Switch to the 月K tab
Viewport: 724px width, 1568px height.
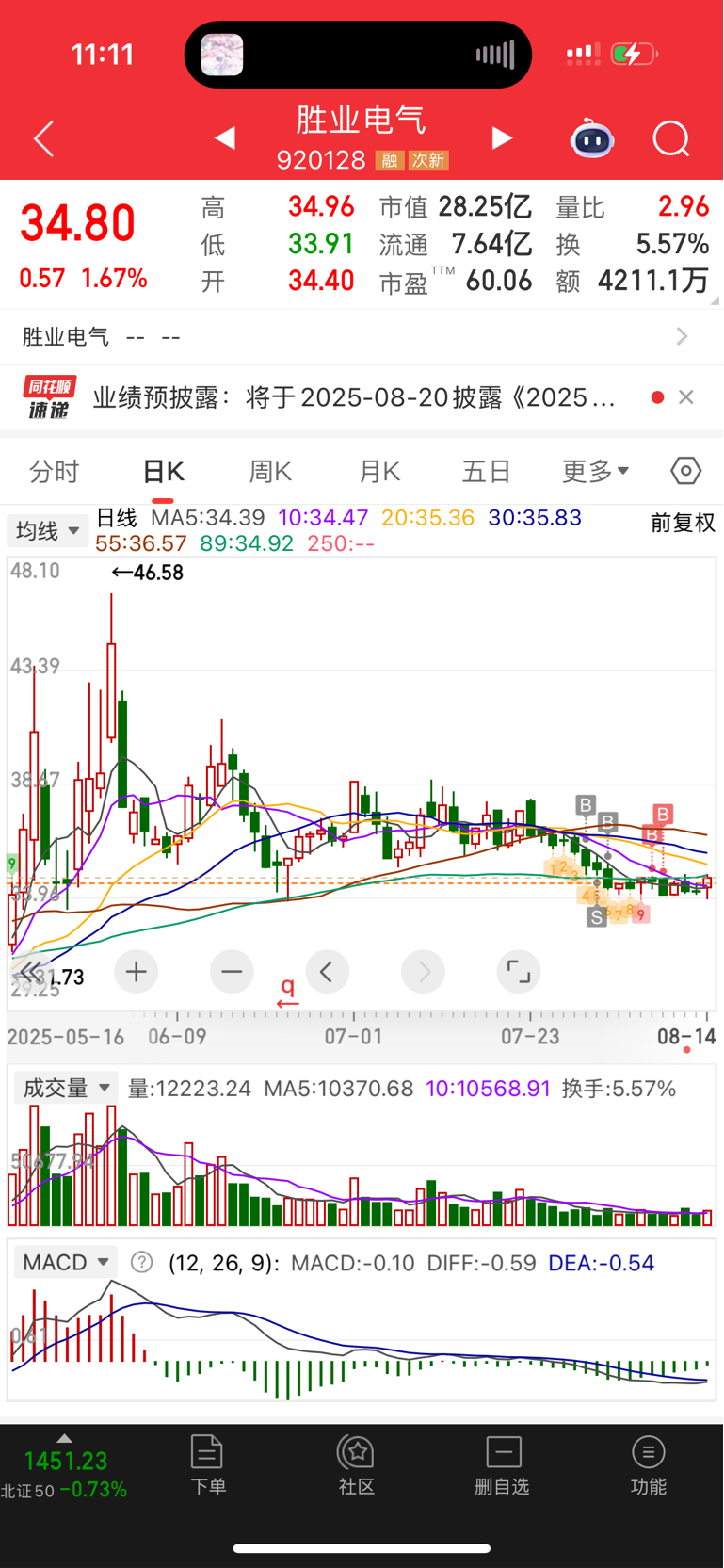point(379,471)
